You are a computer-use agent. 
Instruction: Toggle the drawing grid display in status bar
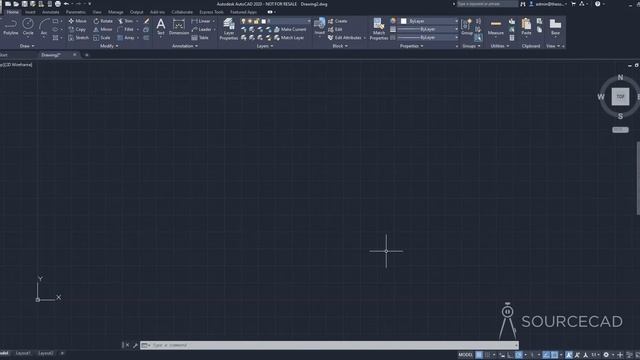tap(479, 355)
